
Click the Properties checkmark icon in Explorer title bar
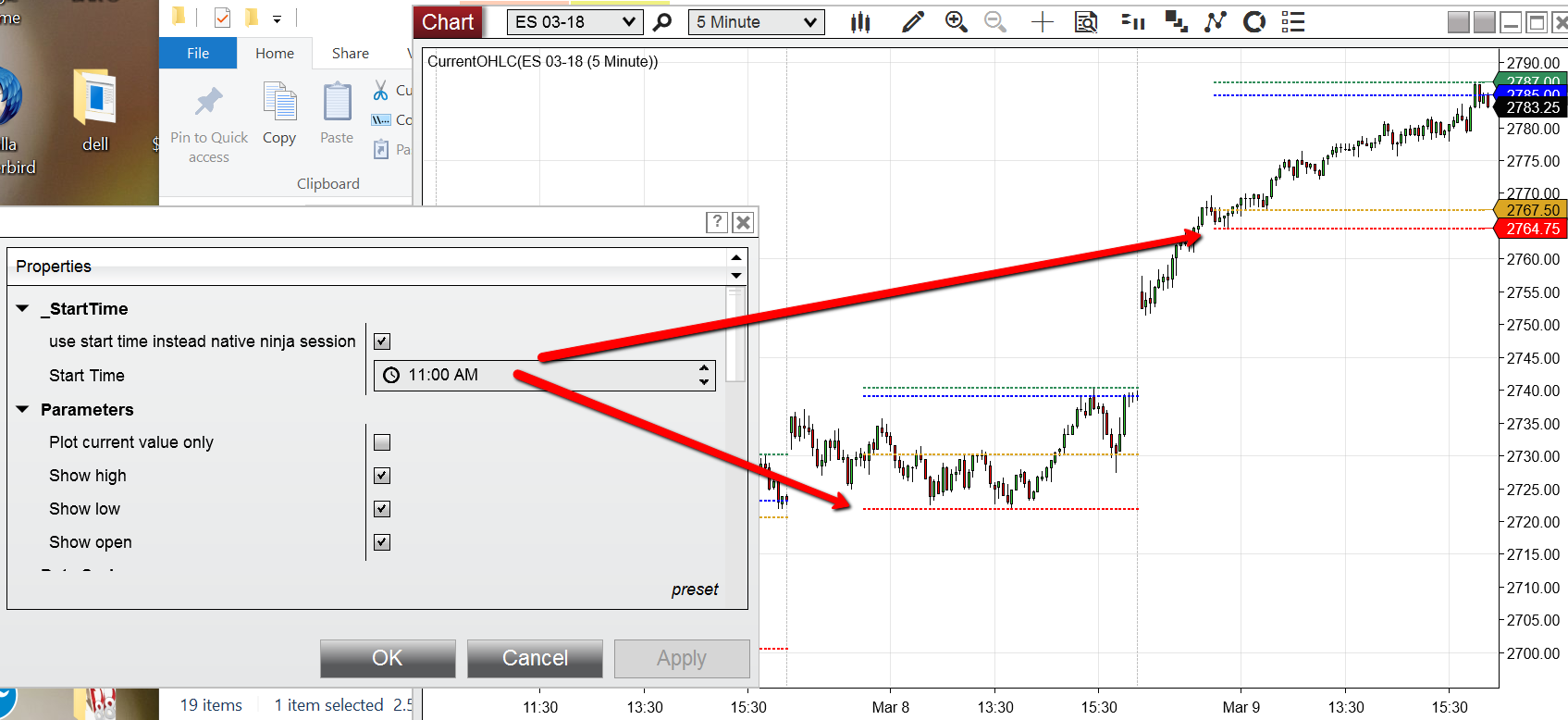[222, 17]
